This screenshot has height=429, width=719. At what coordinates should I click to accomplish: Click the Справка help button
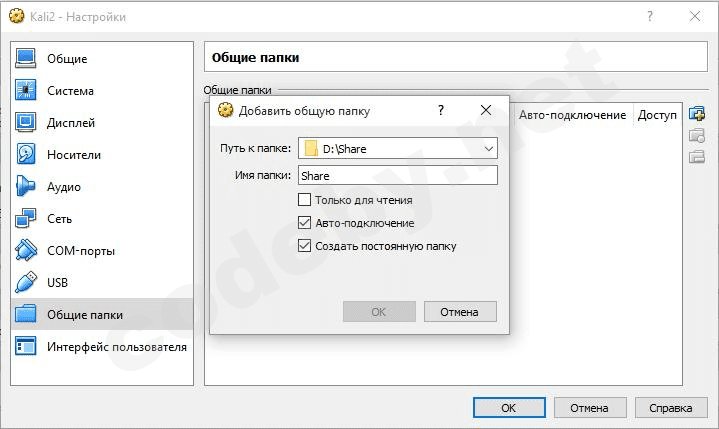(x=671, y=407)
